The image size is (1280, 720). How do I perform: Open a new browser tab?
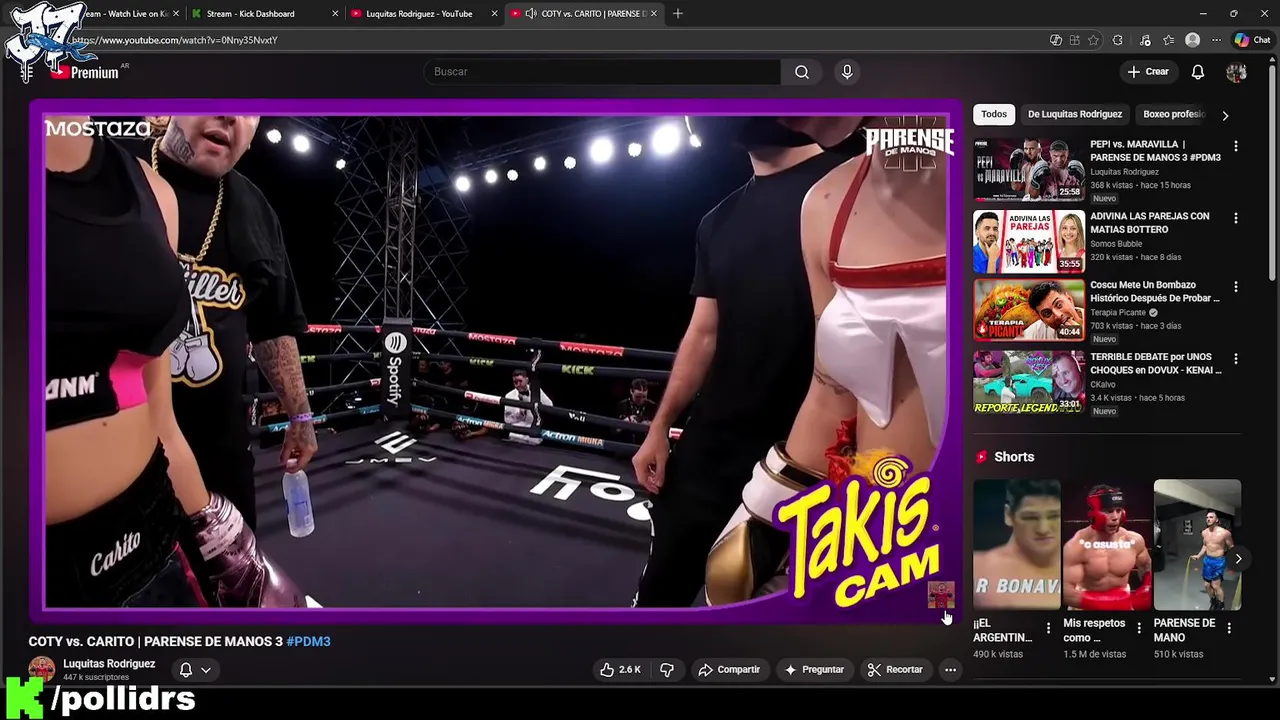pos(678,14)
